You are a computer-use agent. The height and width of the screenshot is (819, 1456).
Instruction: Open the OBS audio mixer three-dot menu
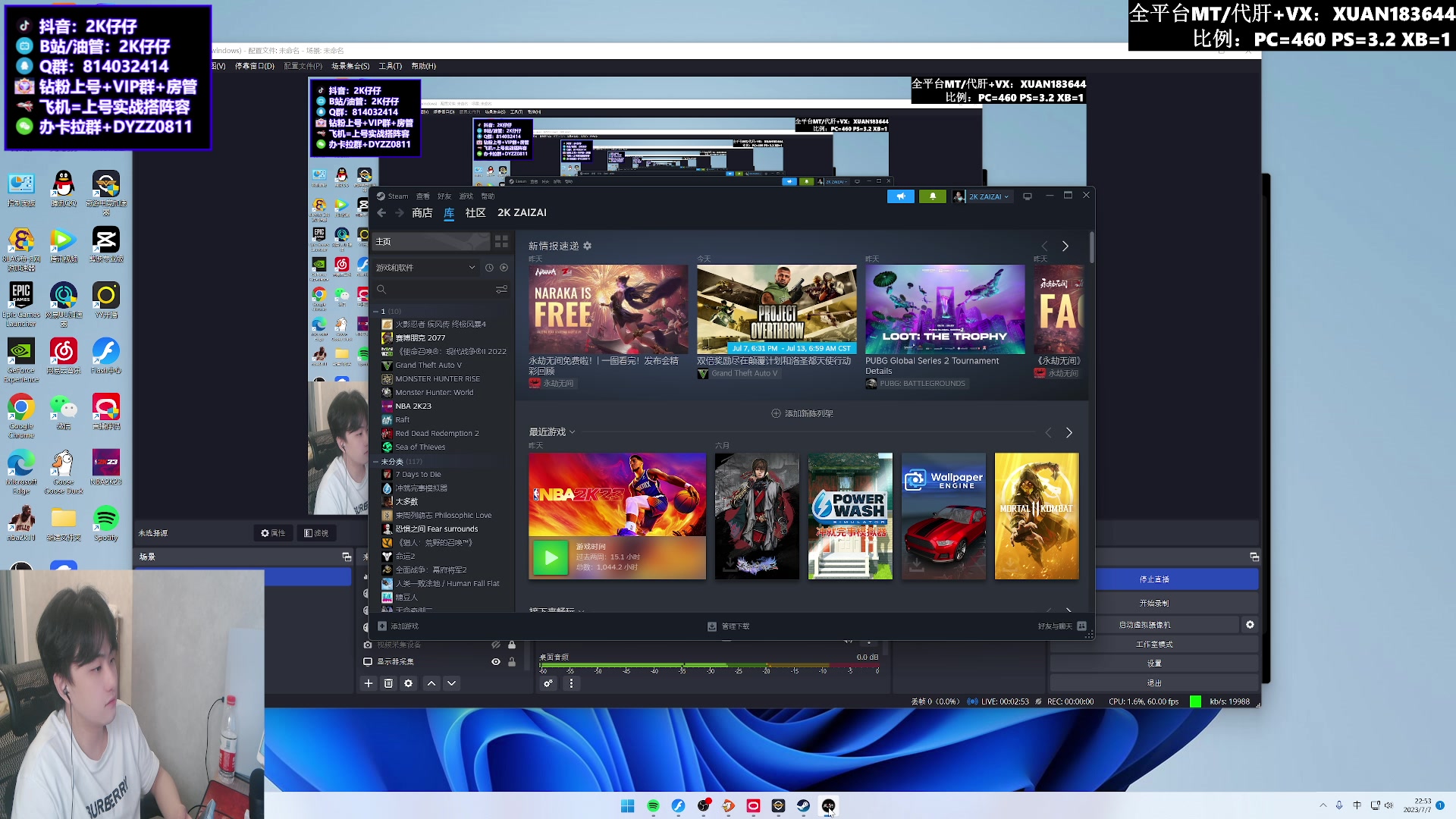[571, 683]
